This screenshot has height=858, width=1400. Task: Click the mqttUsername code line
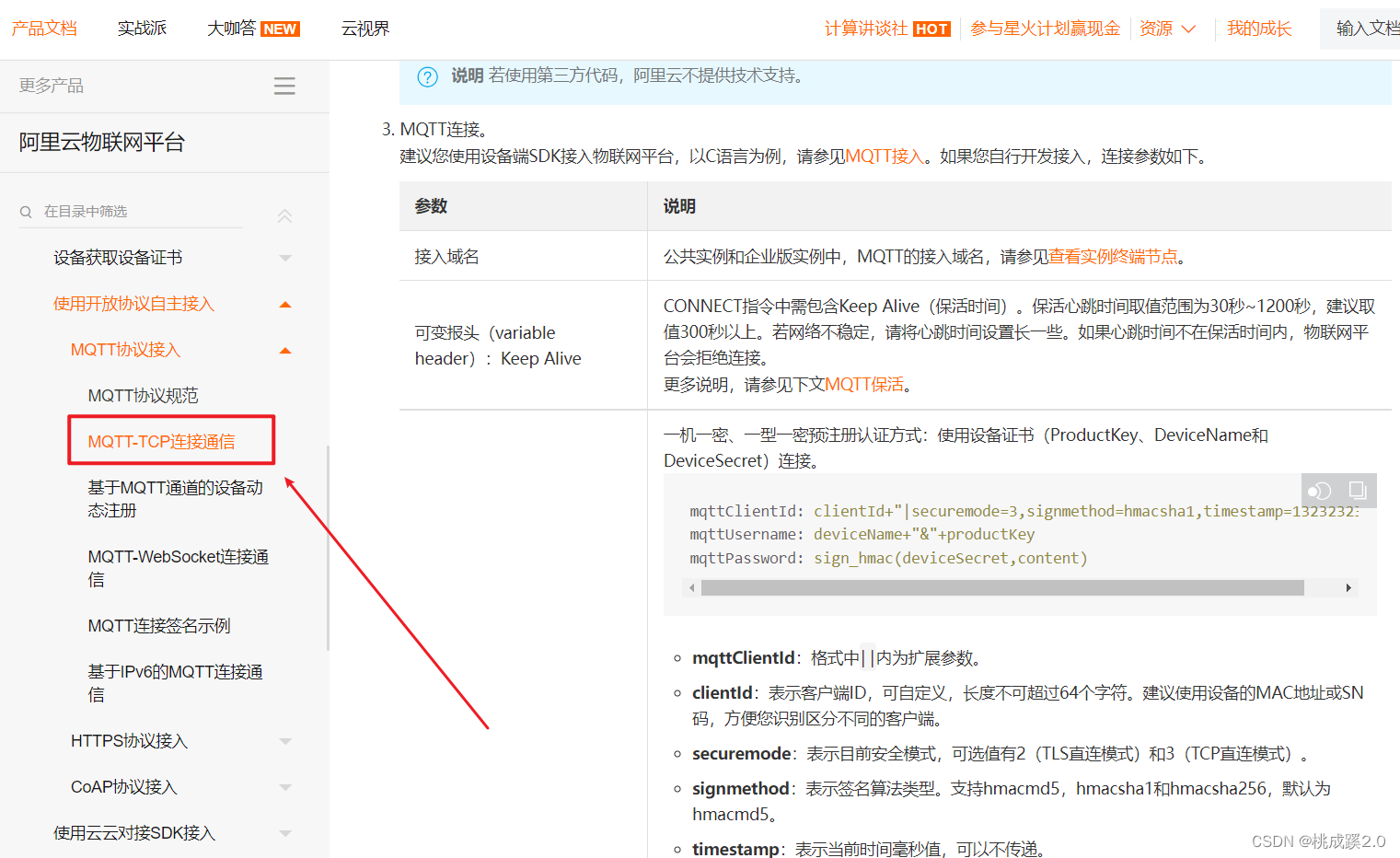[862, 534]
